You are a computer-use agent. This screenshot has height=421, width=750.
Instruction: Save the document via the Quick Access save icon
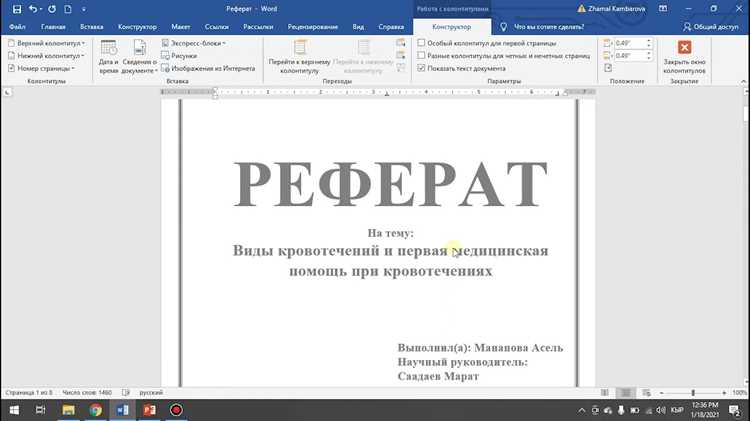[17, 9]
